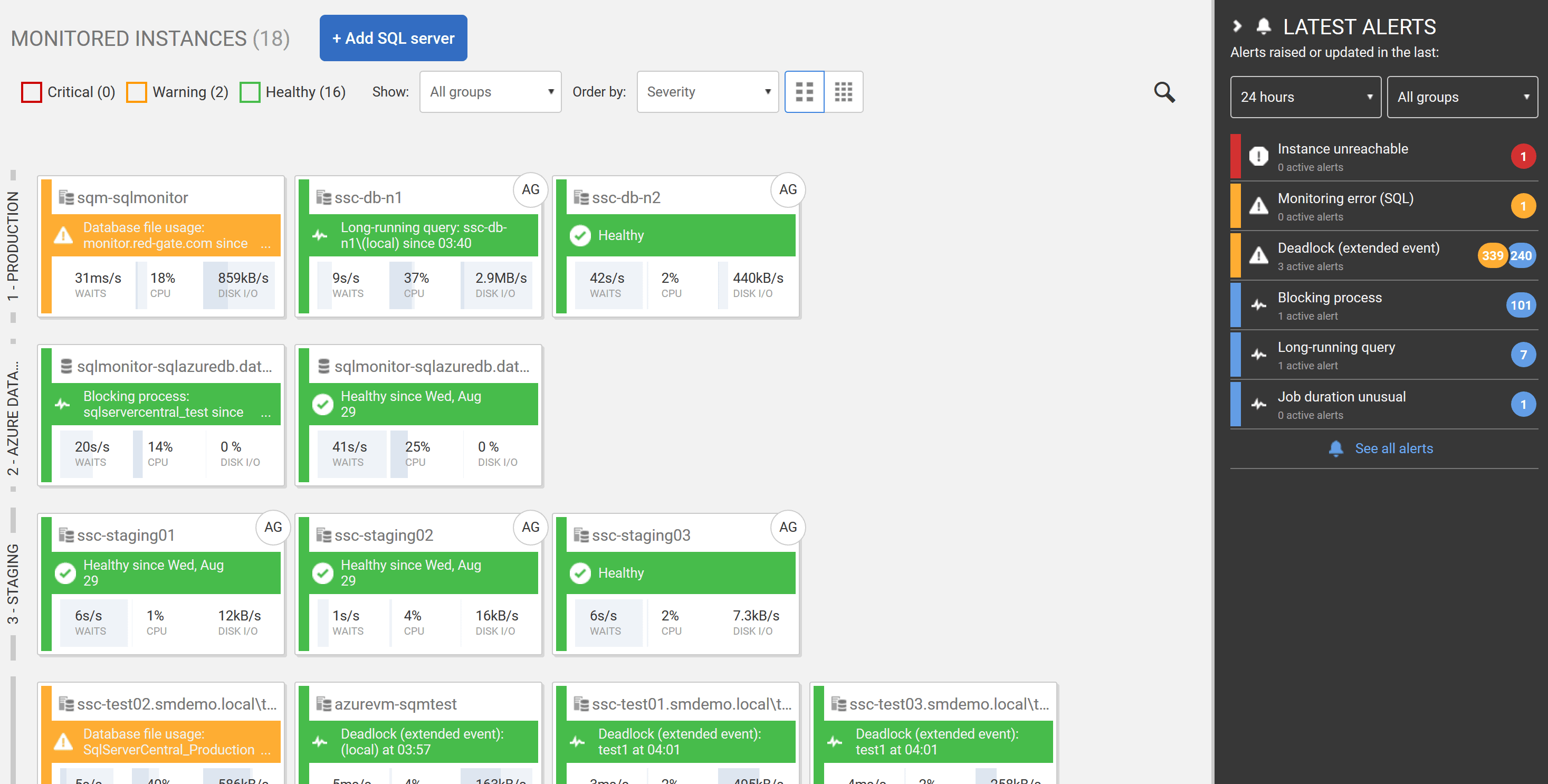The width and height of the screenshot is (1548, 784).
Task: Click pulse icon on ssc-db-n1 alert banner
Action: (x=320, y=235)
